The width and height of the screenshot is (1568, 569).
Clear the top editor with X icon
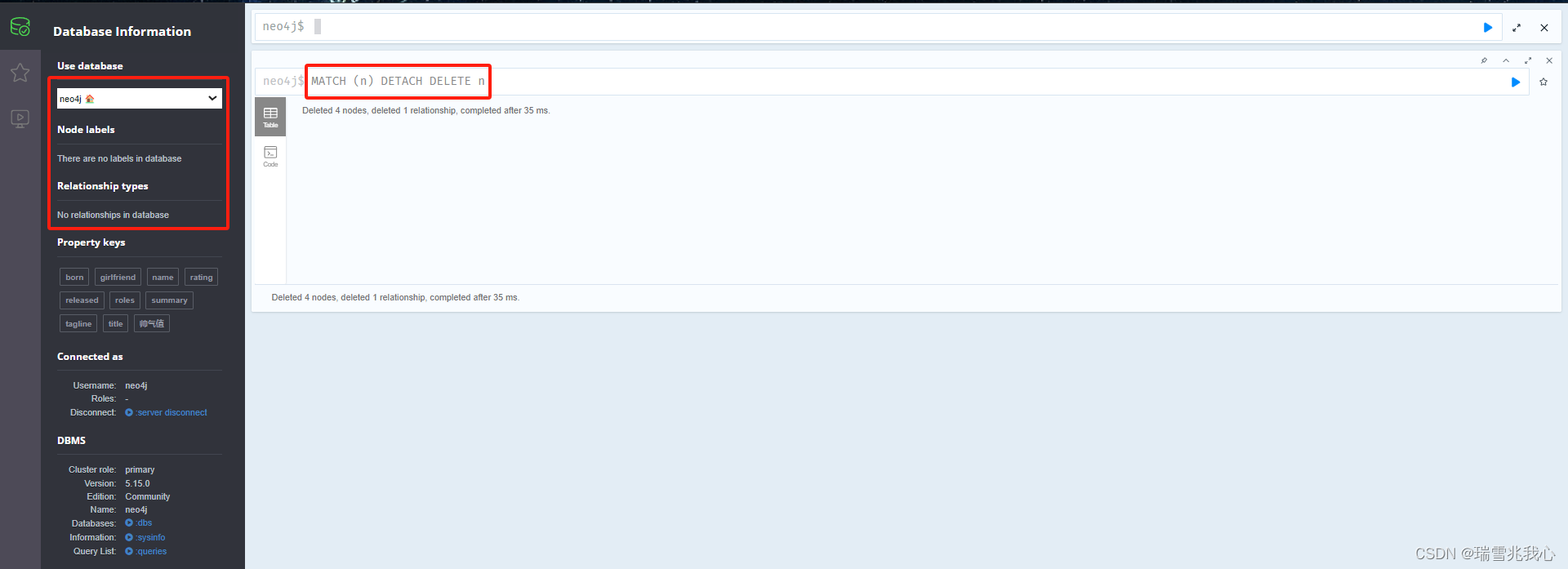[1544, 28]
